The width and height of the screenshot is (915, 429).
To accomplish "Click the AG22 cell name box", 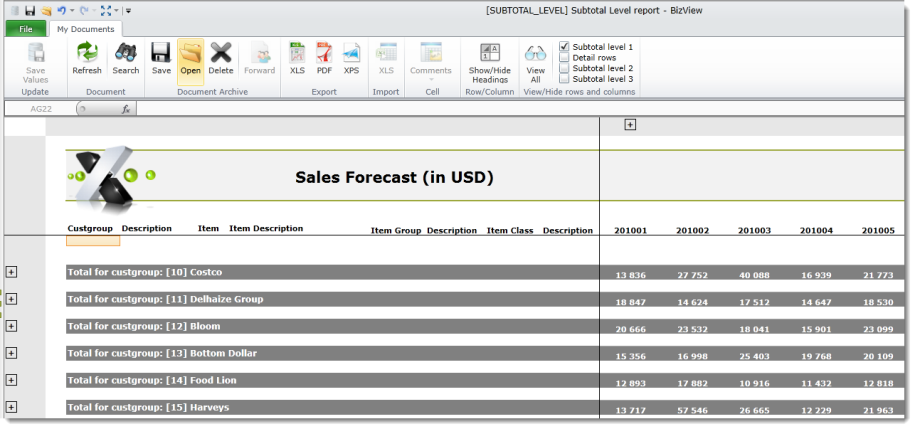I will [x=41, y=109].
